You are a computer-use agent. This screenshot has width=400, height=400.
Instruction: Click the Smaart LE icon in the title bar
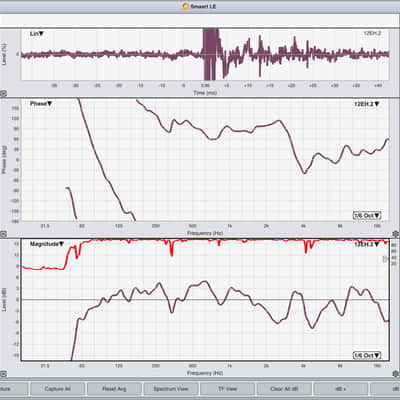click(x=186, y=6)
